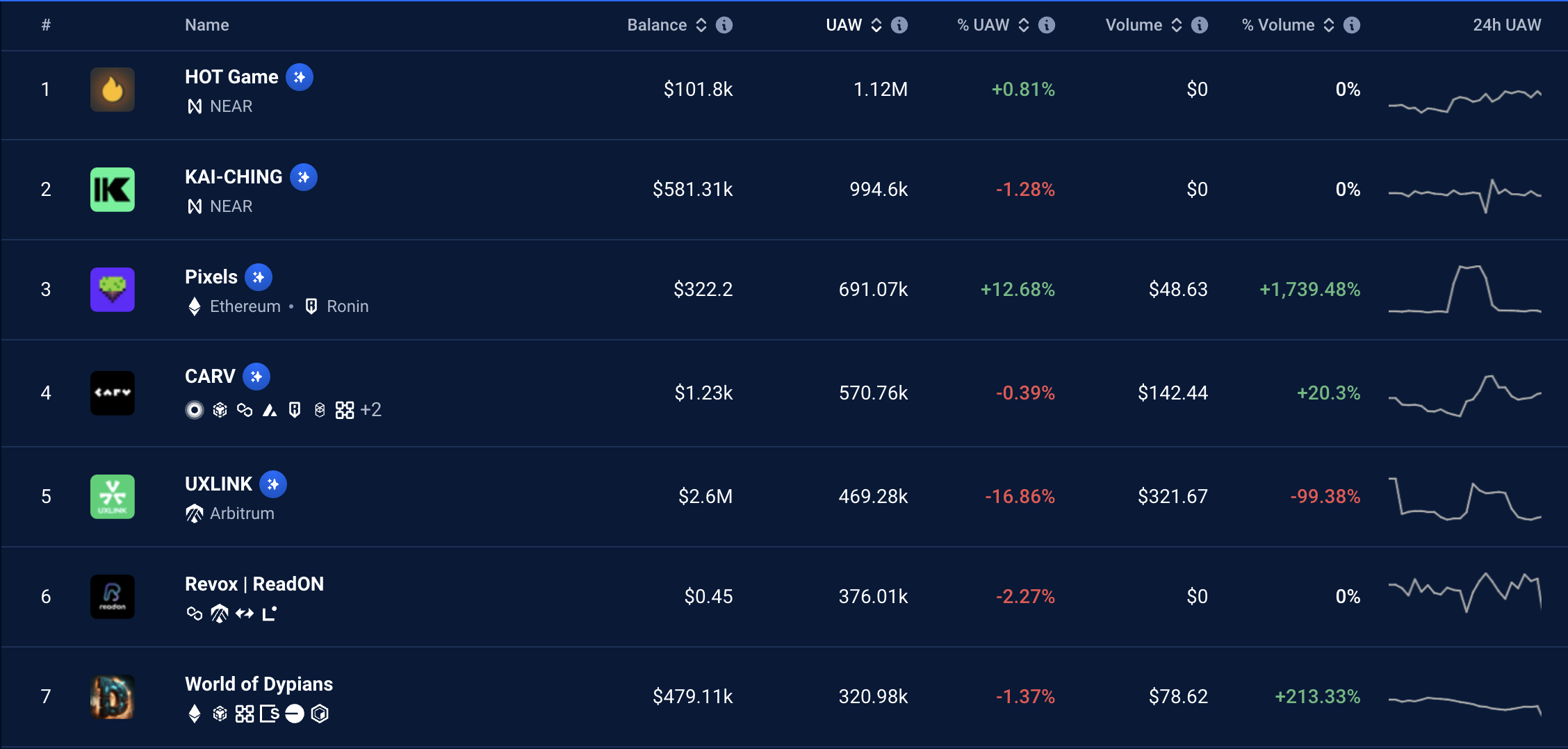Open the World of Dypians page

259,684
